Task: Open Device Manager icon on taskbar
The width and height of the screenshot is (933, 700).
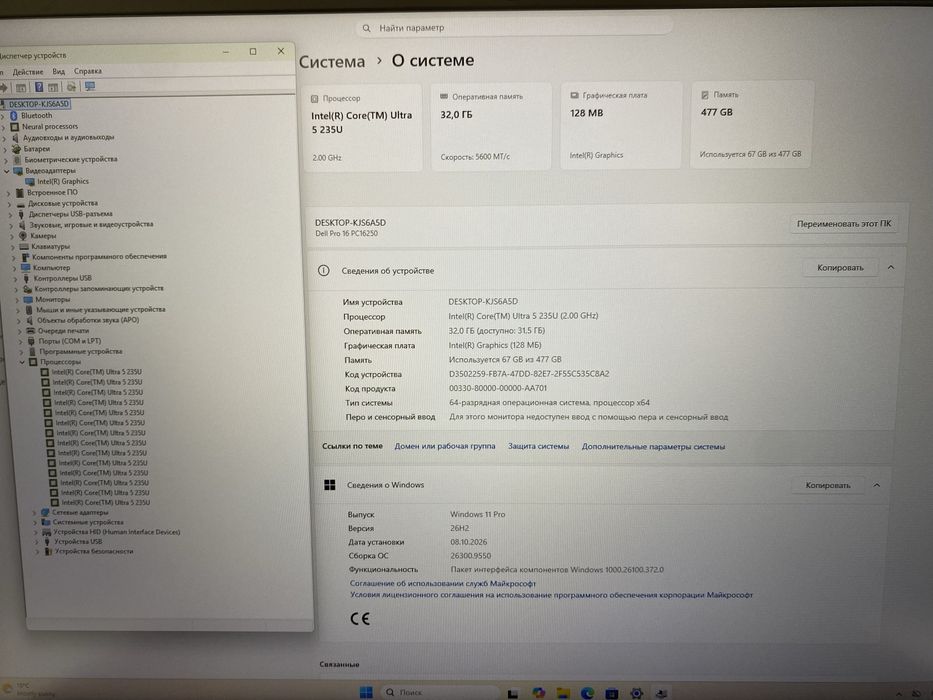Action: tap(661, 693)
